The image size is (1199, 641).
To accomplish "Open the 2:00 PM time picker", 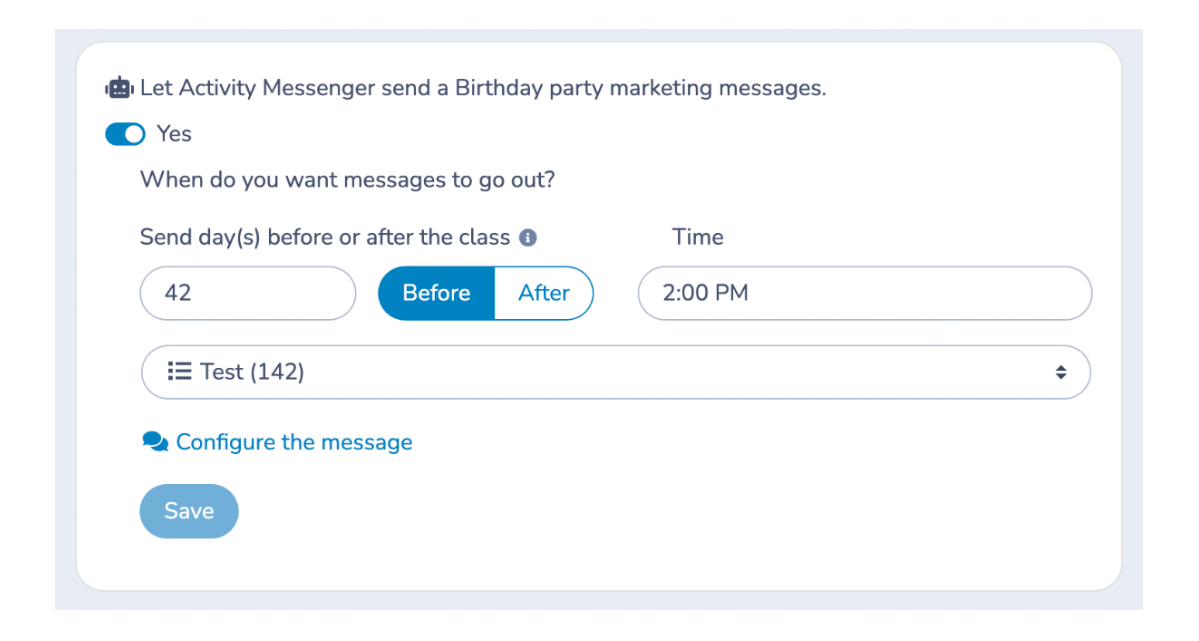I will pyautogui.click(x=864, y=293).
